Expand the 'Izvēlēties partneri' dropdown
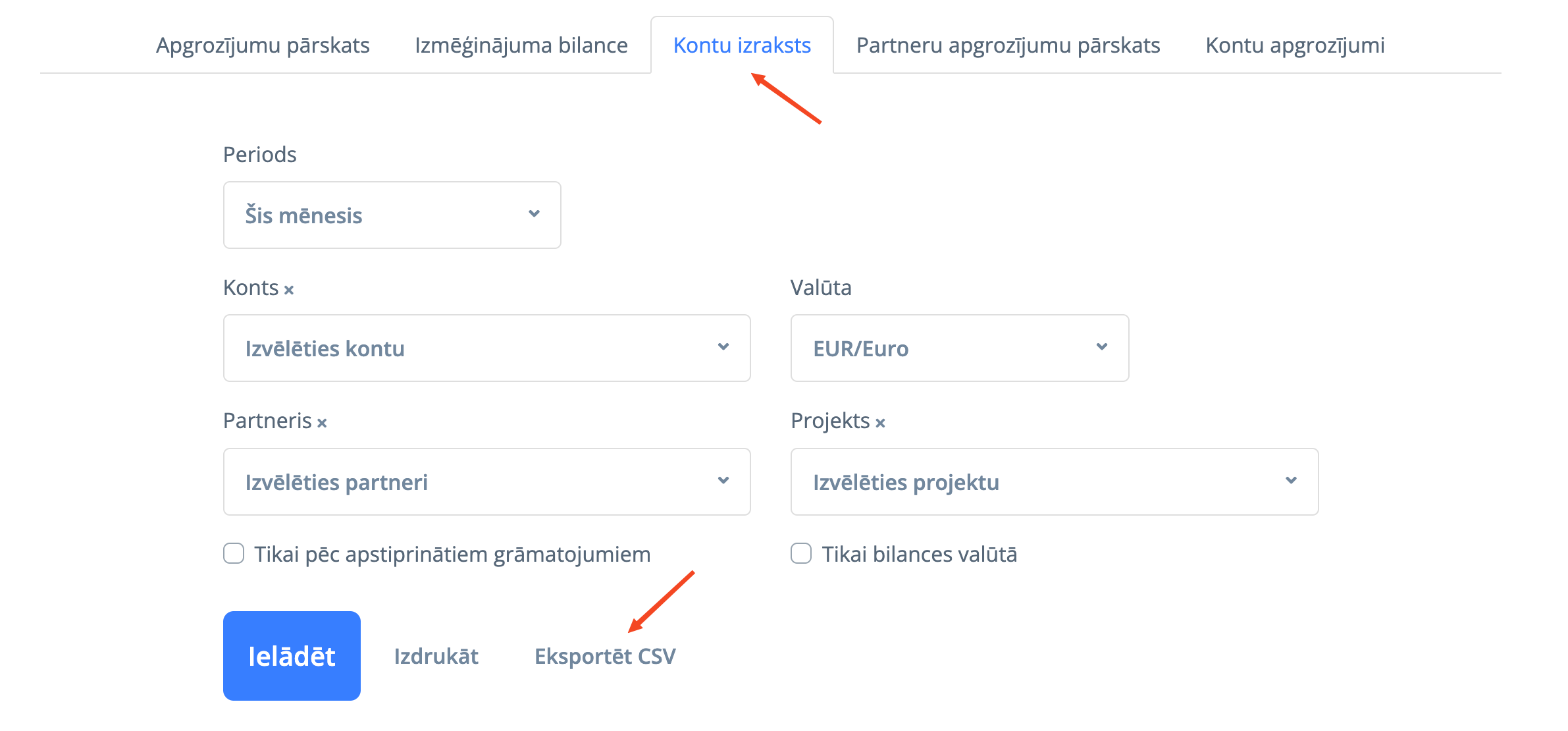 pos(486,481)
